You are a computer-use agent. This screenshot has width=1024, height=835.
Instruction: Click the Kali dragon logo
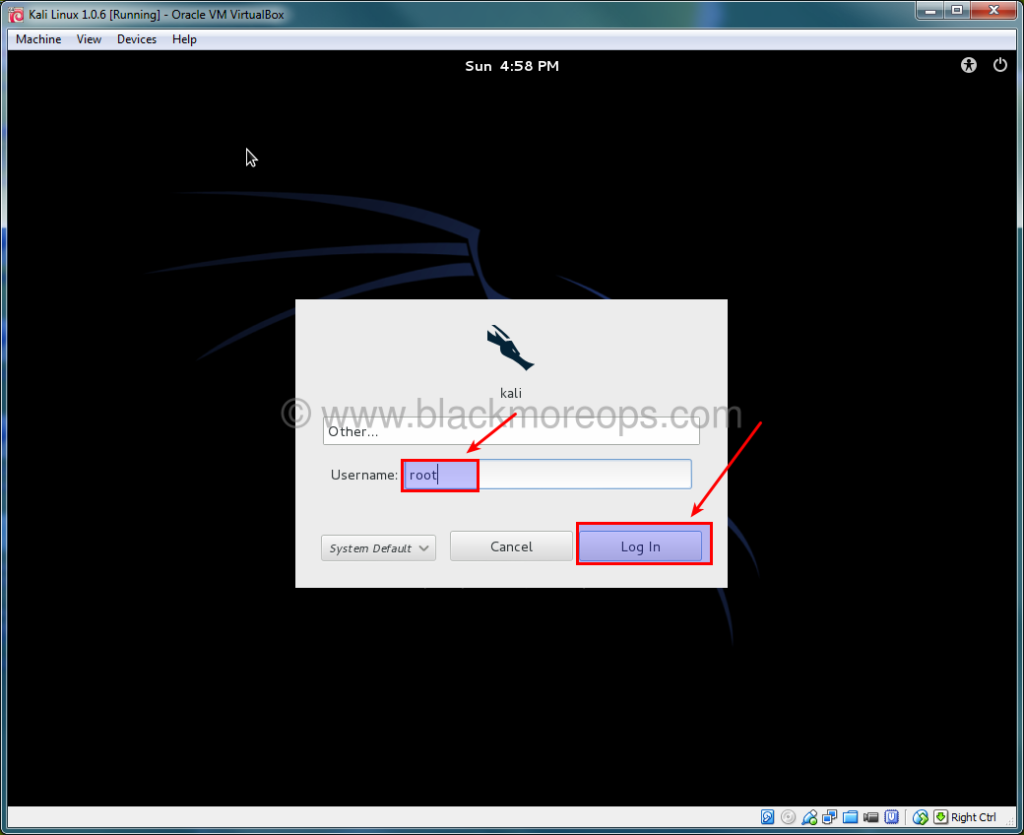(510, 347)
